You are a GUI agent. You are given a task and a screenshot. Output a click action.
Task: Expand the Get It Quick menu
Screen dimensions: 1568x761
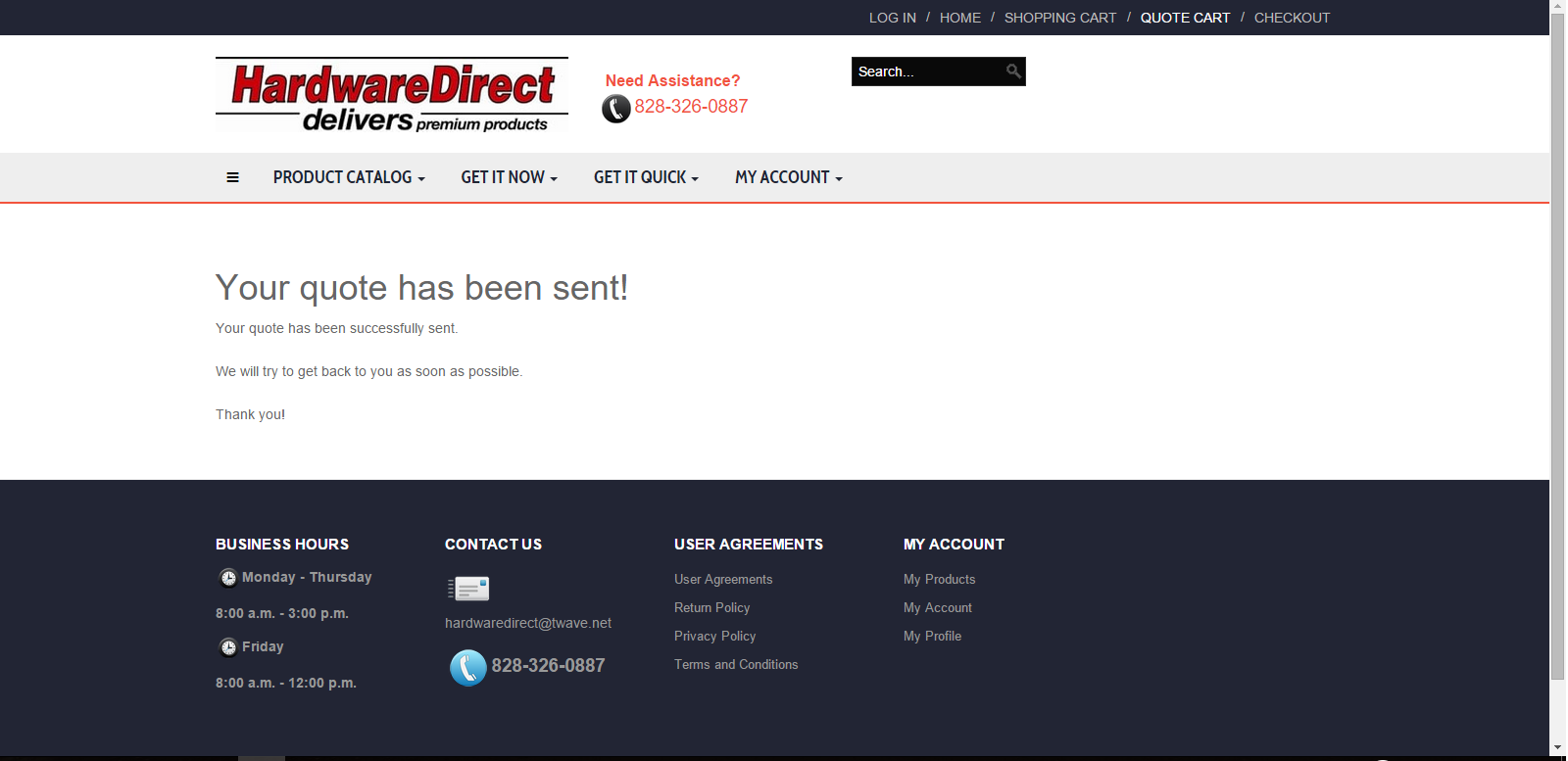[x=646, y=177]
